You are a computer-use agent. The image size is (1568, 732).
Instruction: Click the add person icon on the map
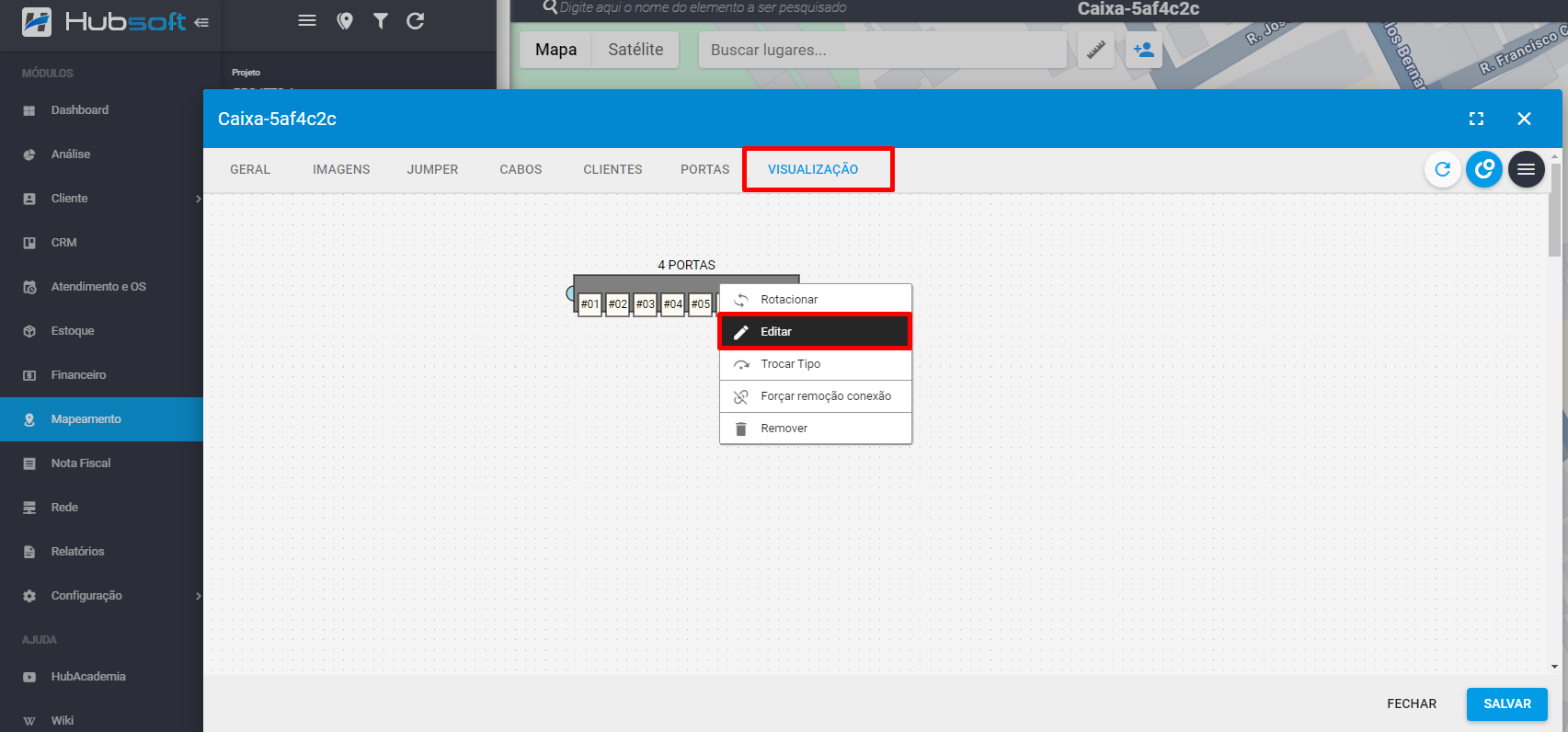pos(1144,50)
